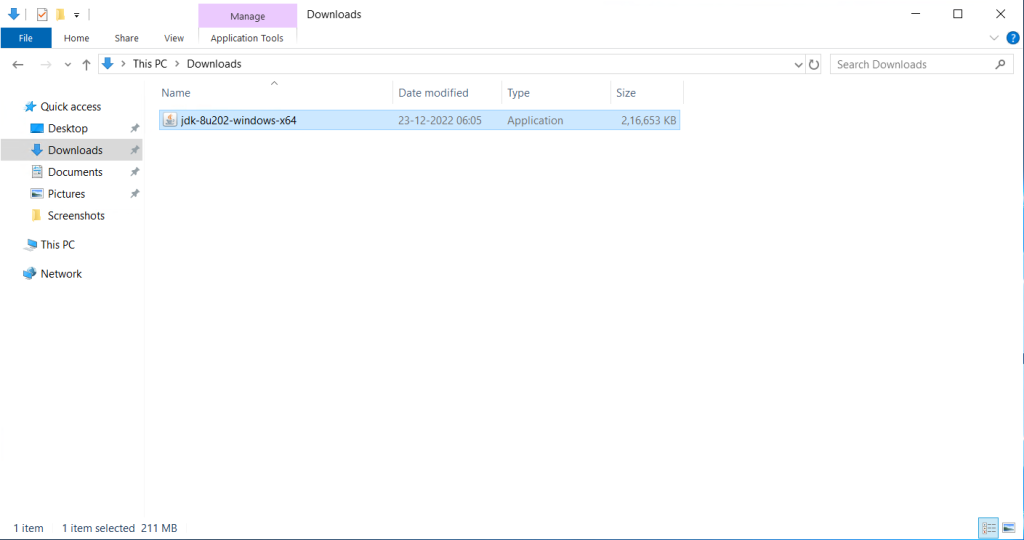This screenshot has height=540, width=1024.
Task: Expand the chevron after This PC in address bar
Action: pos(177,64)
